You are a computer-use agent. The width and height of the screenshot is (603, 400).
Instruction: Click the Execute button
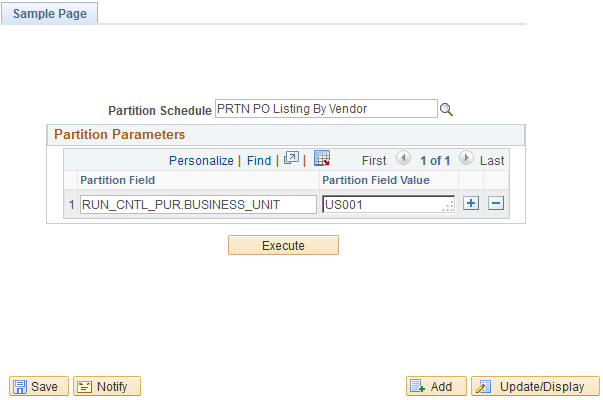pos(283,245)
